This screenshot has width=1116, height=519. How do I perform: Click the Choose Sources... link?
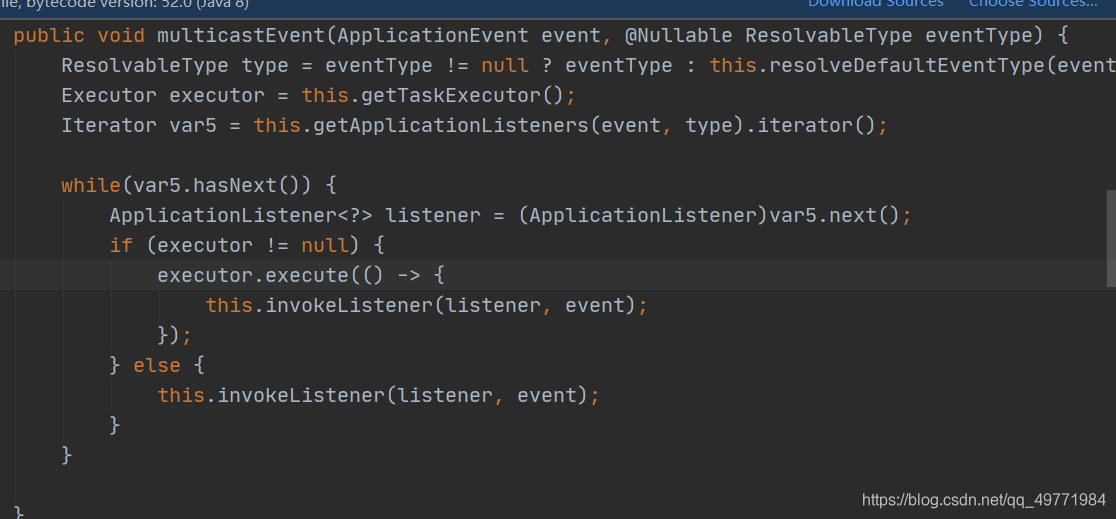[x=1033, y=4]
